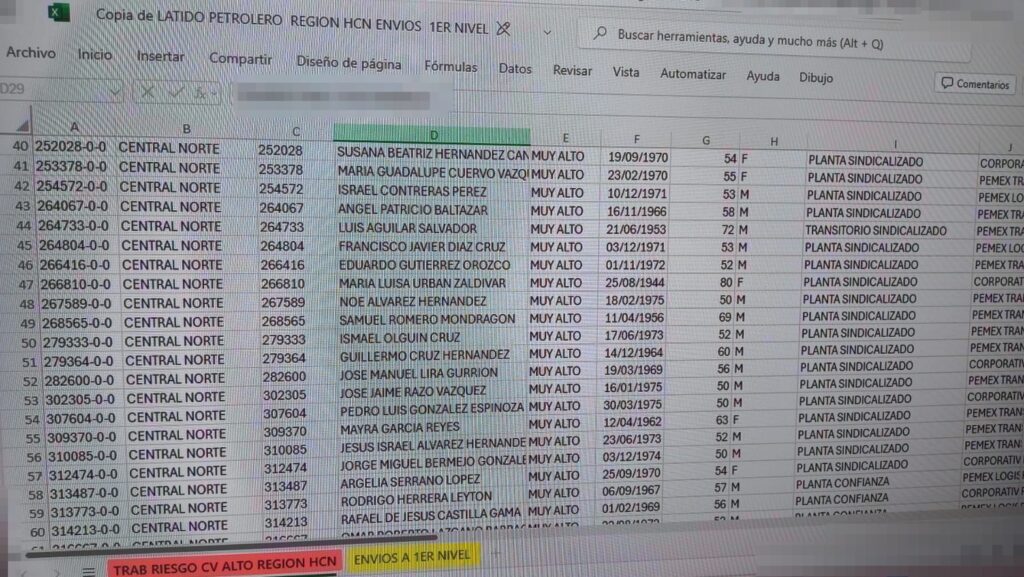The height and width of the screenshot is (577, 1024).
Task: Open the Diseño de página tab
Action: point(348,63)
